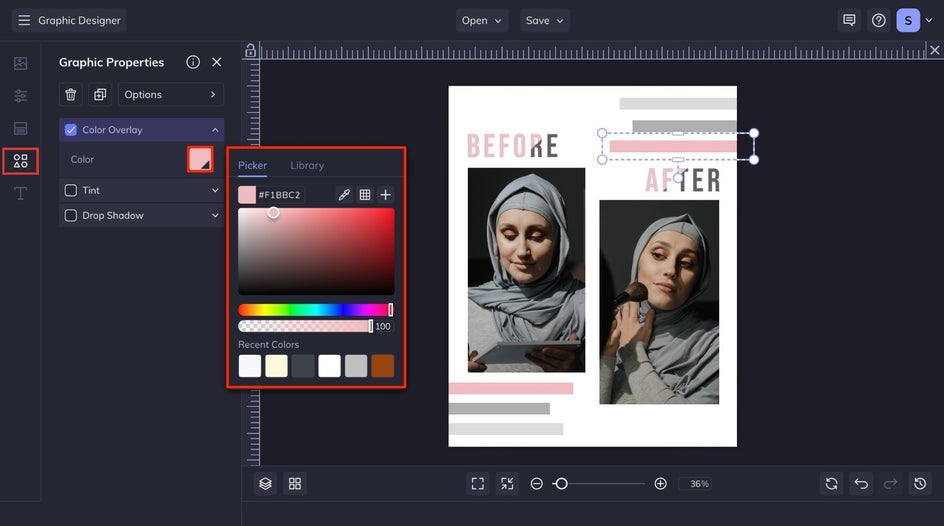This screenshot has height=526, width=944.
Task: Switch to the Library tab
Action: (307, 165)
